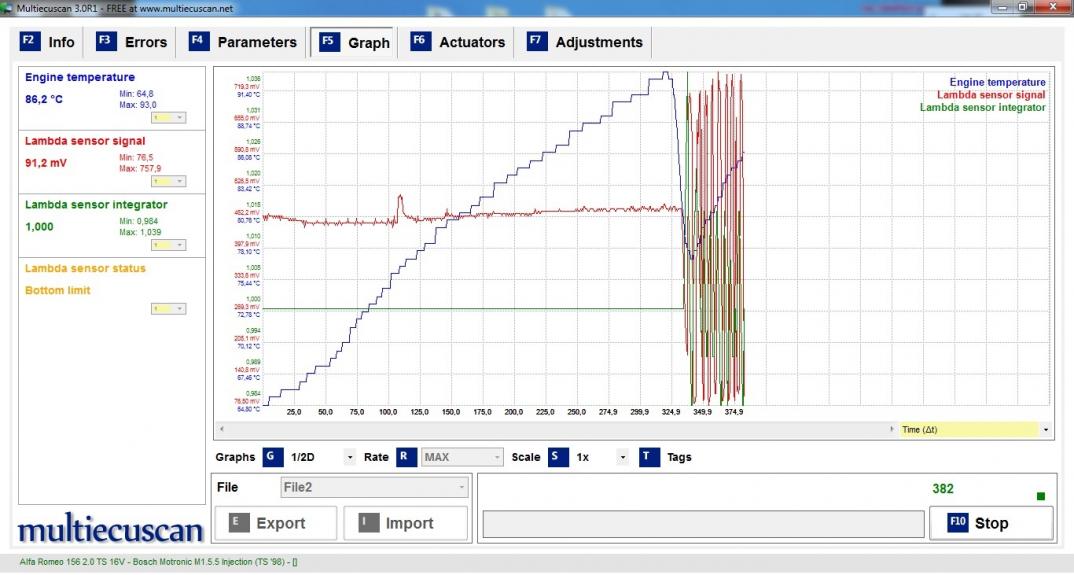Open the Info tab
This screenshot has width=1074, height=575.
(x=48, y=42)
